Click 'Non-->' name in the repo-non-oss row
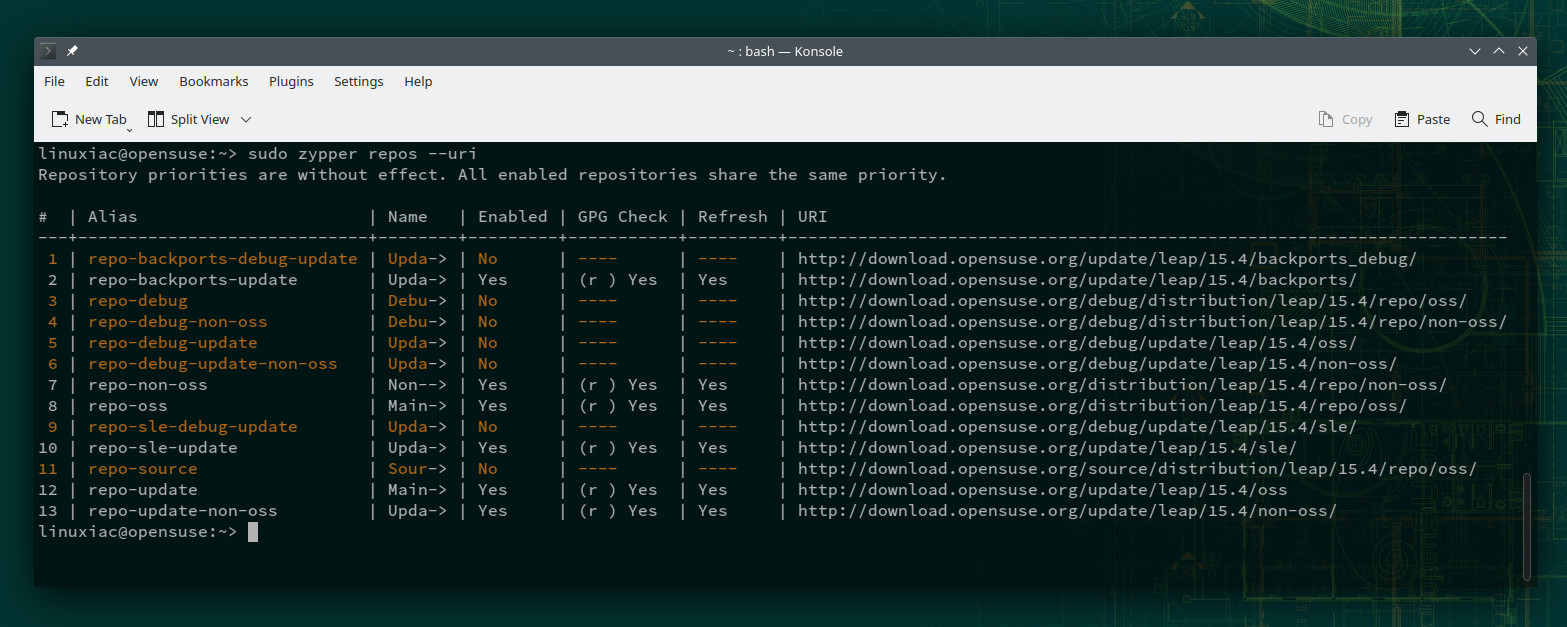Image resolution: width=1567 pixels, height=627 pixels. pos(418,384)
